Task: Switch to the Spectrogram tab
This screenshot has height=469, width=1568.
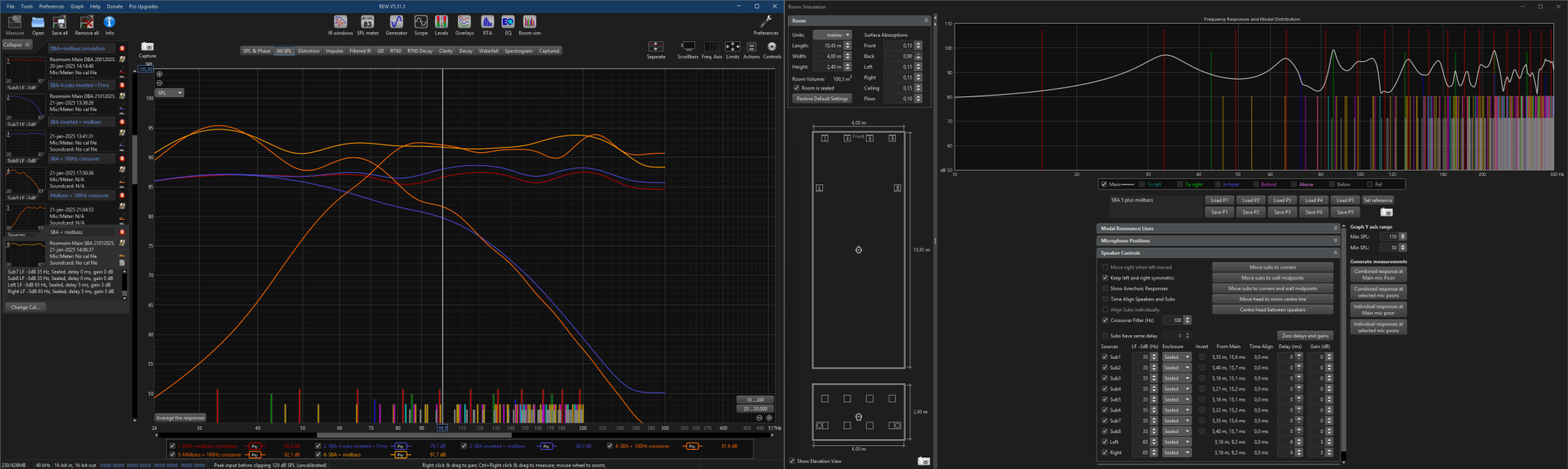Action: (518, 50)
